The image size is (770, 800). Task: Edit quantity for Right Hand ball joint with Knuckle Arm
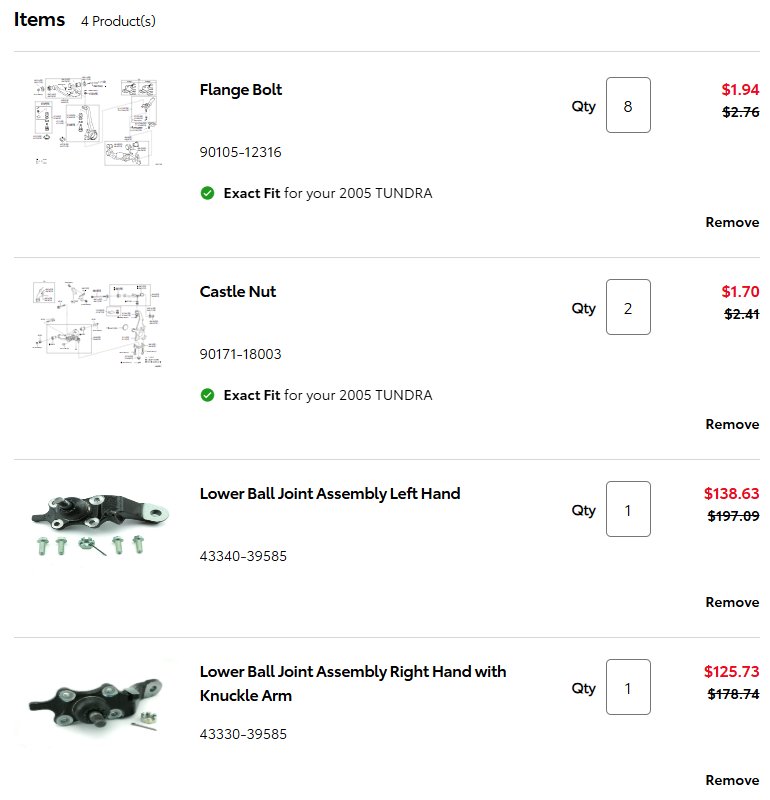pyautogui.click(x=628, y=687)
